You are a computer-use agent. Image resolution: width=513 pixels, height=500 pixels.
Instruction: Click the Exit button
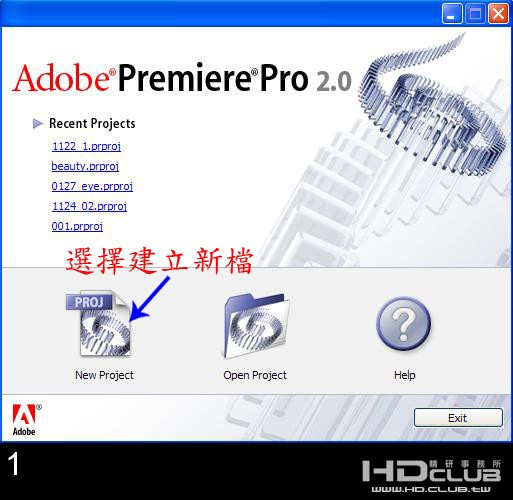pyautogui.click(x=458, y=418)
